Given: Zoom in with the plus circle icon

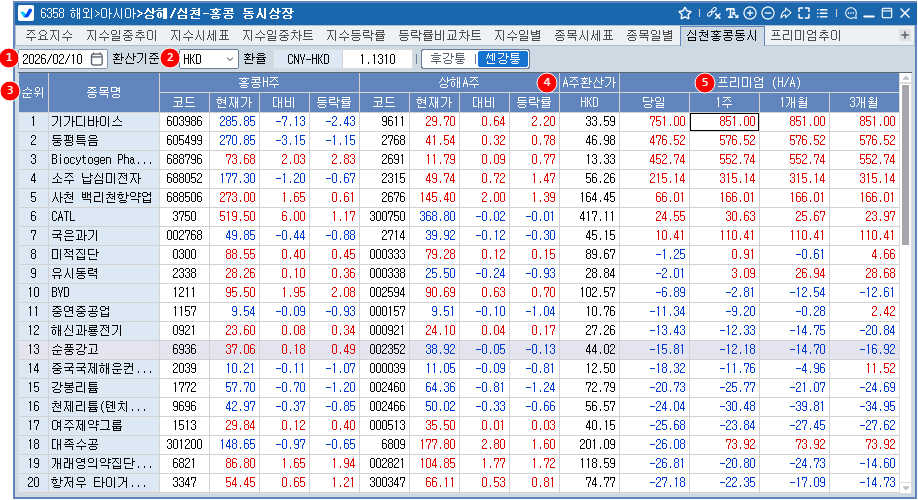Looking at the screenshot, I should 750,13.
